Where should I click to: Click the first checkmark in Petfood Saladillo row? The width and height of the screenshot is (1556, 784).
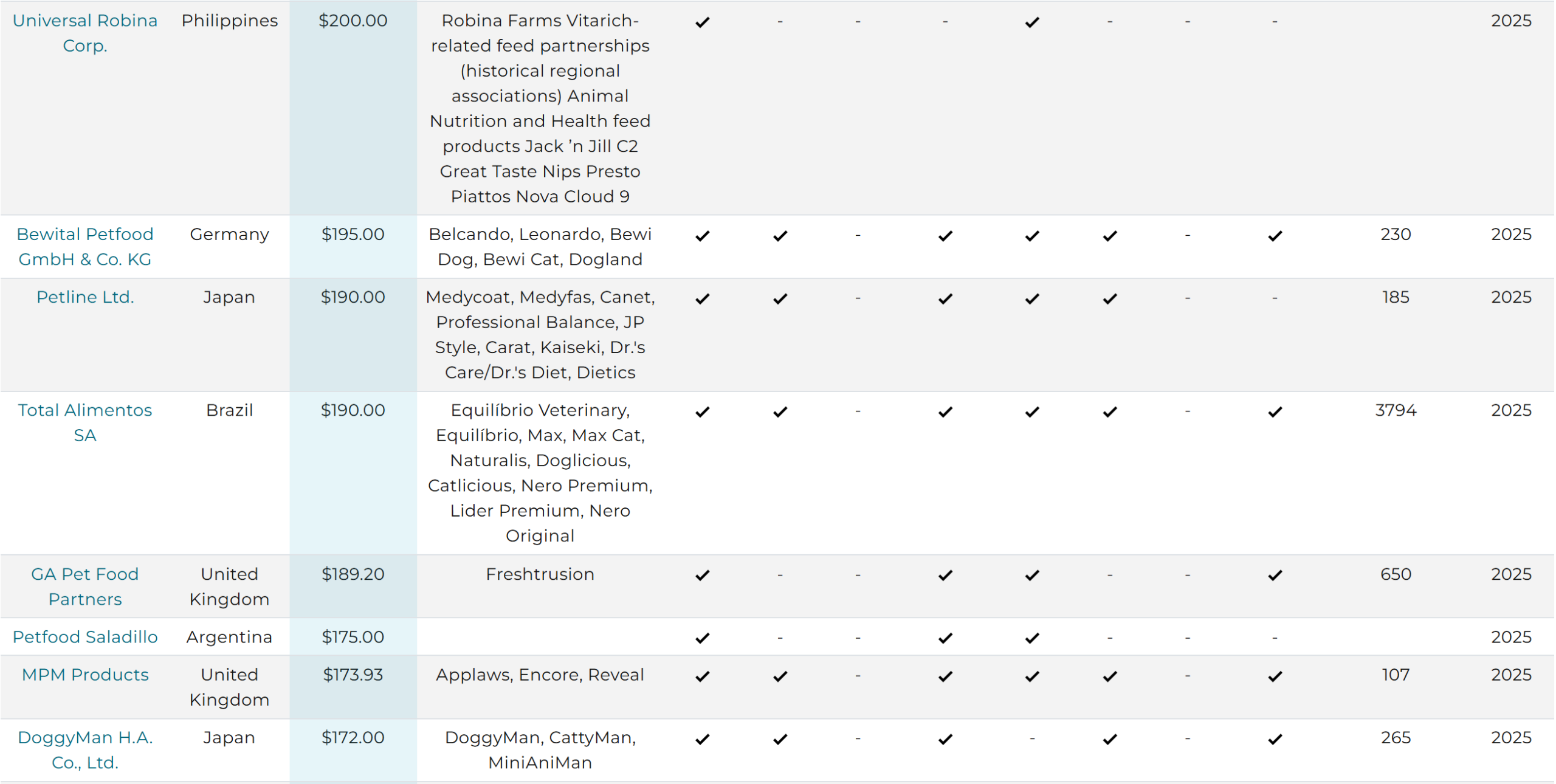pos(703,639)
